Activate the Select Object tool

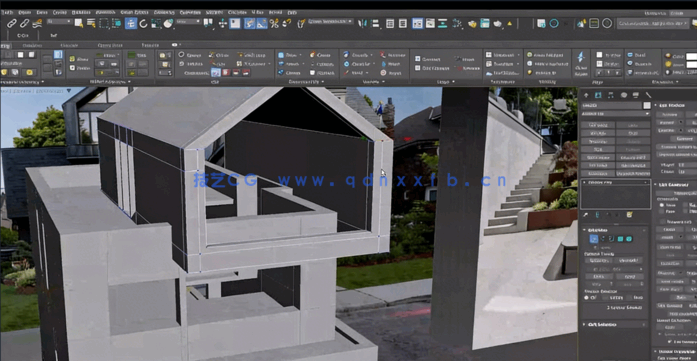pyautogui.click(x=78, y=23)
